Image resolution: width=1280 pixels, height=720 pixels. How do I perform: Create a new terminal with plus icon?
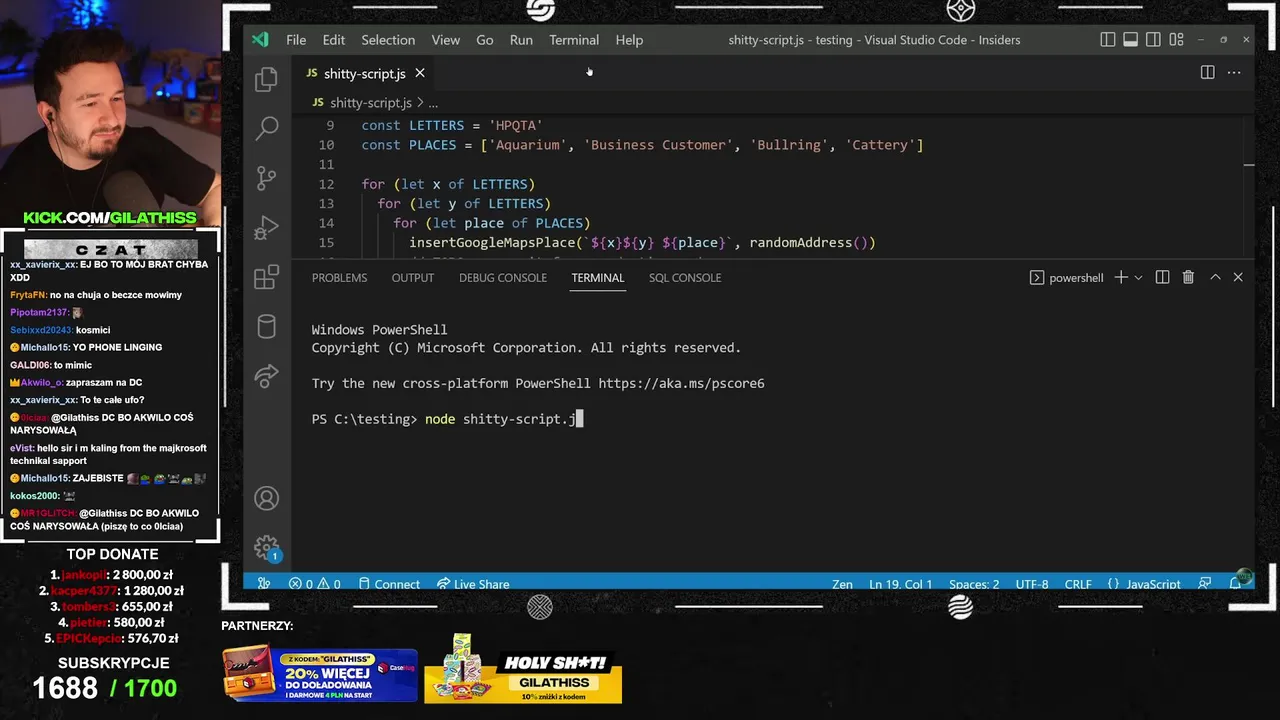1121,277
